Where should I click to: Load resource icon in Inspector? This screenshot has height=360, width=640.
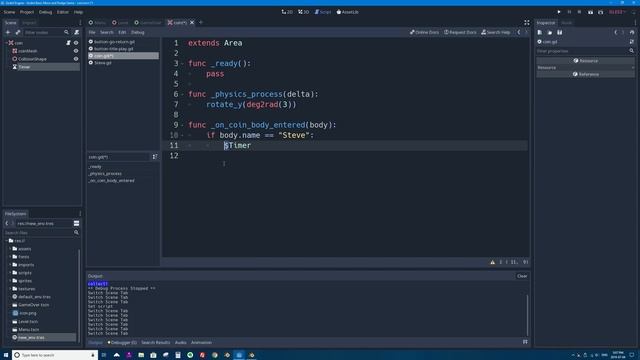(550, 32)
